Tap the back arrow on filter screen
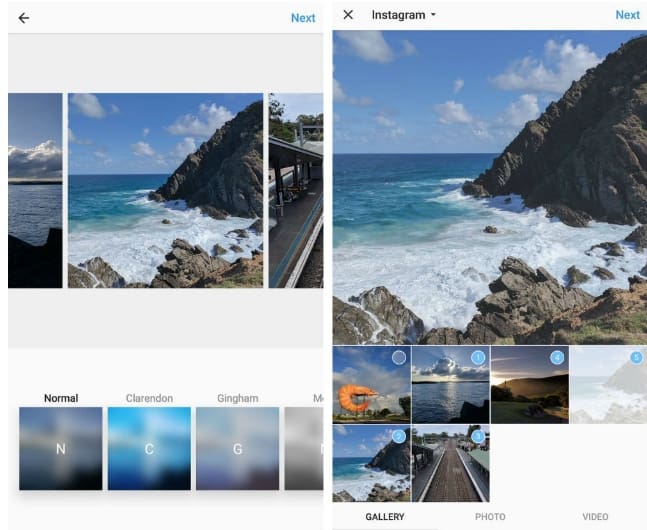This screenshot has height=530, width=647. click(24, 18)
